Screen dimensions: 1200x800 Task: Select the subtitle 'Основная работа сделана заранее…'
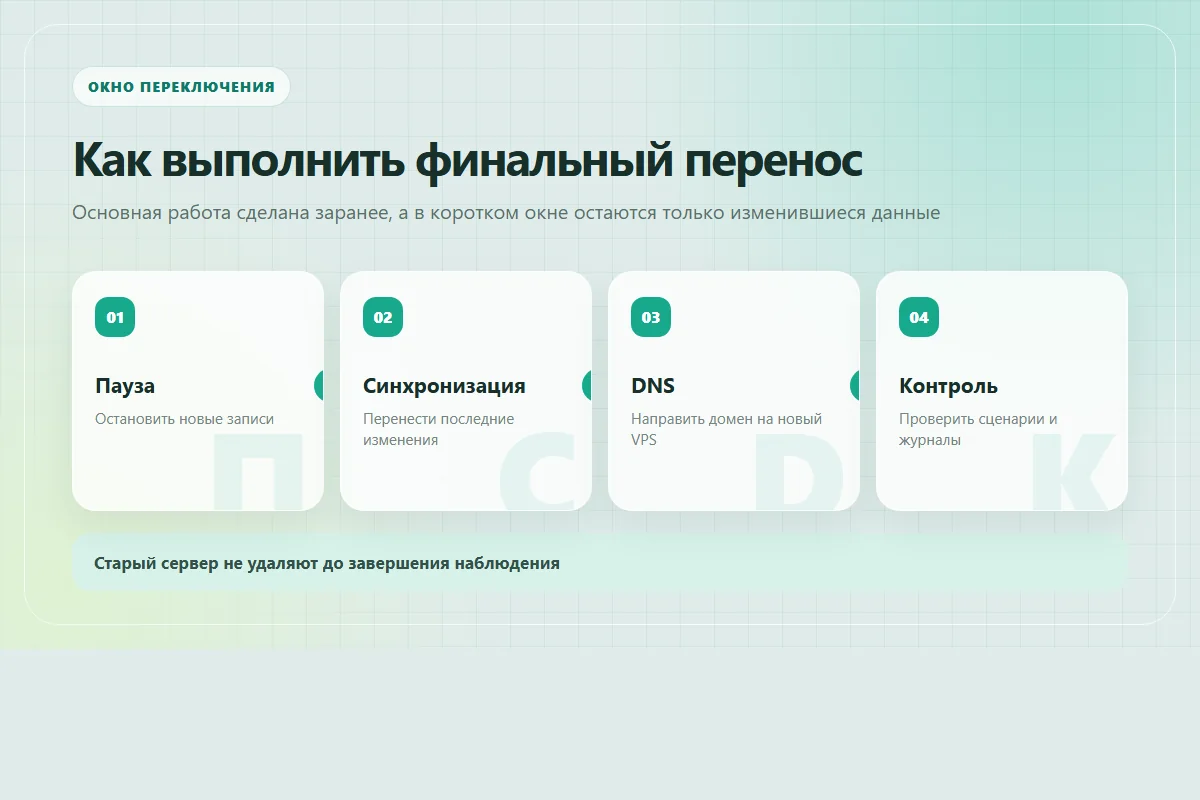(x=506, y=213)
